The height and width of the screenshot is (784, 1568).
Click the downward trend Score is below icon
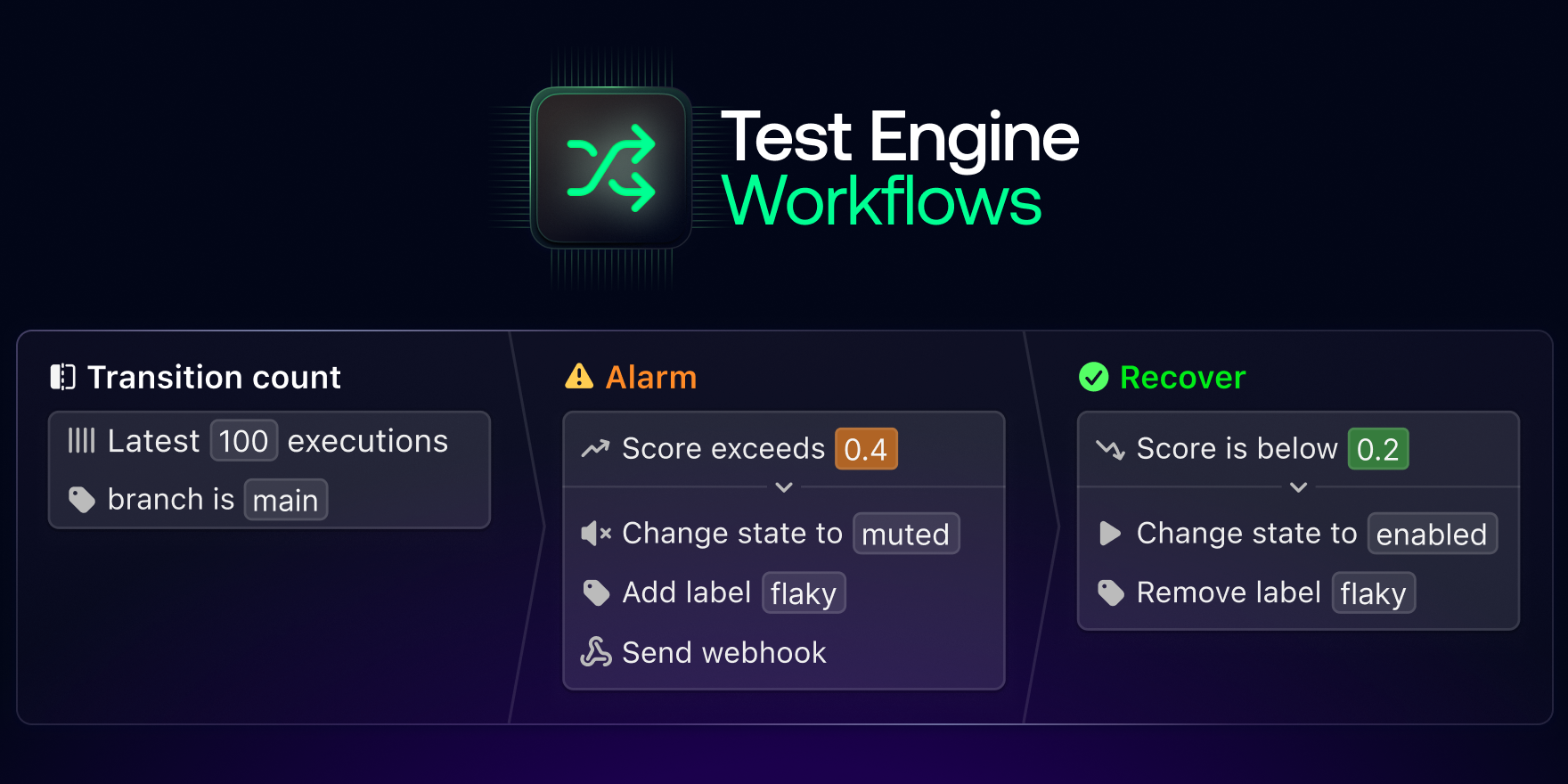1110,448
